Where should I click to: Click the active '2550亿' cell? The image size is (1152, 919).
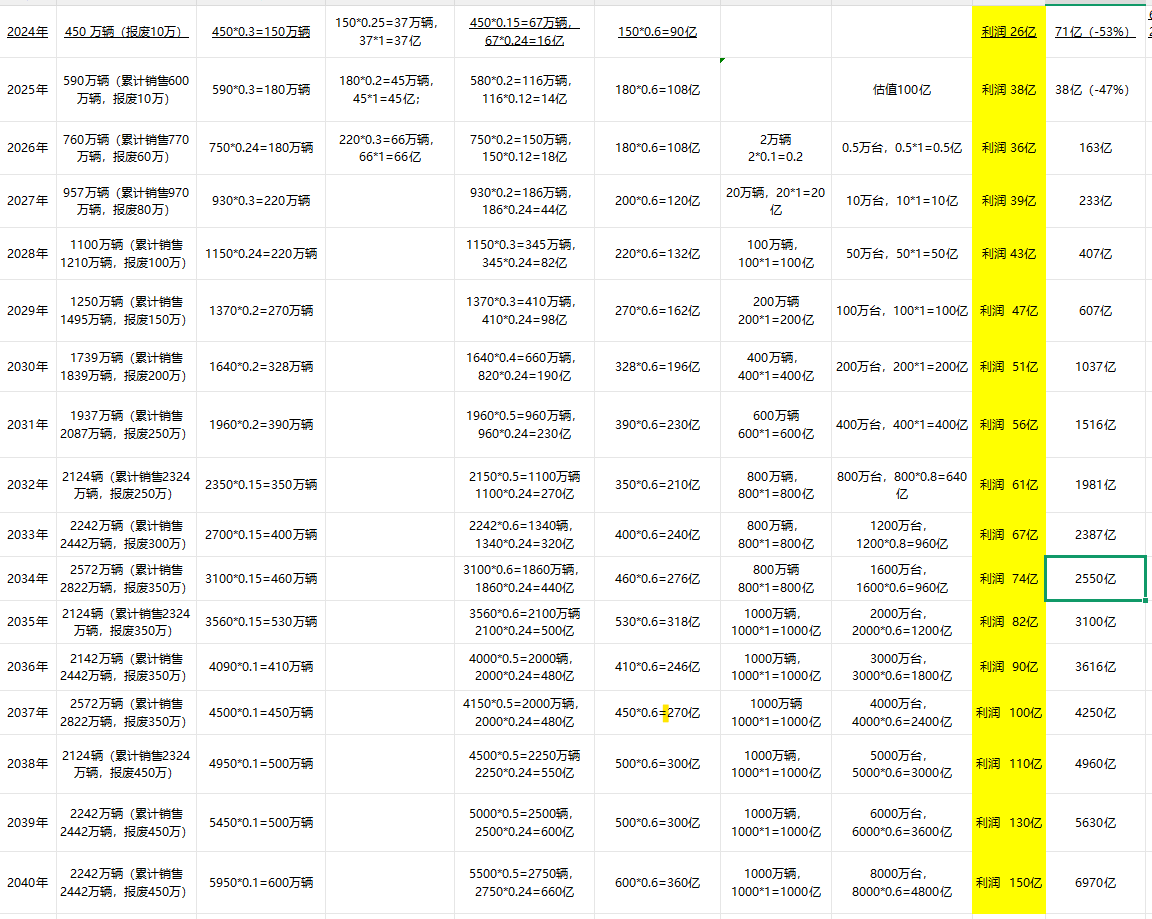pos(1095,579)
